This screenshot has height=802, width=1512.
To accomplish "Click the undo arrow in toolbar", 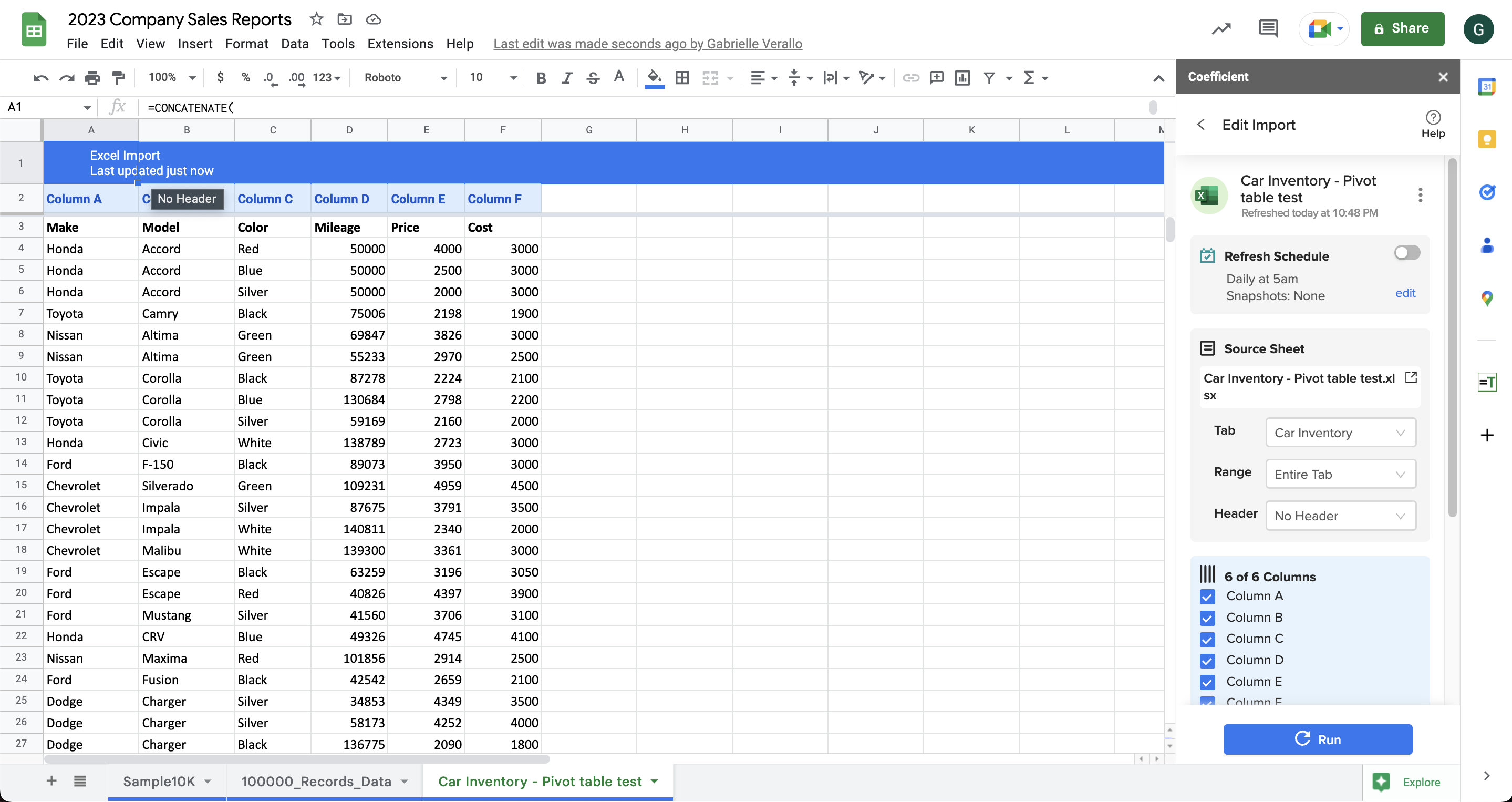I will point(40,77).
